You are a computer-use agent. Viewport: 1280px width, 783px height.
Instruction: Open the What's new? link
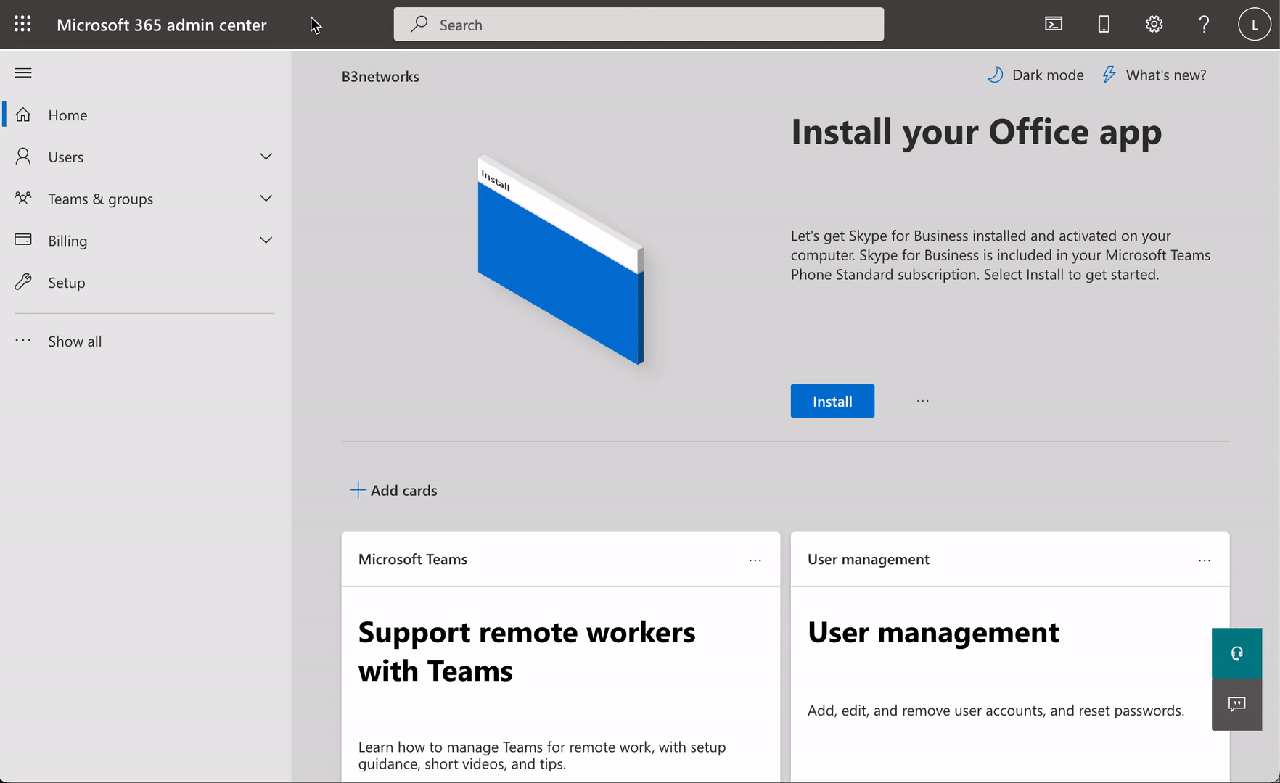point(1166,75)
